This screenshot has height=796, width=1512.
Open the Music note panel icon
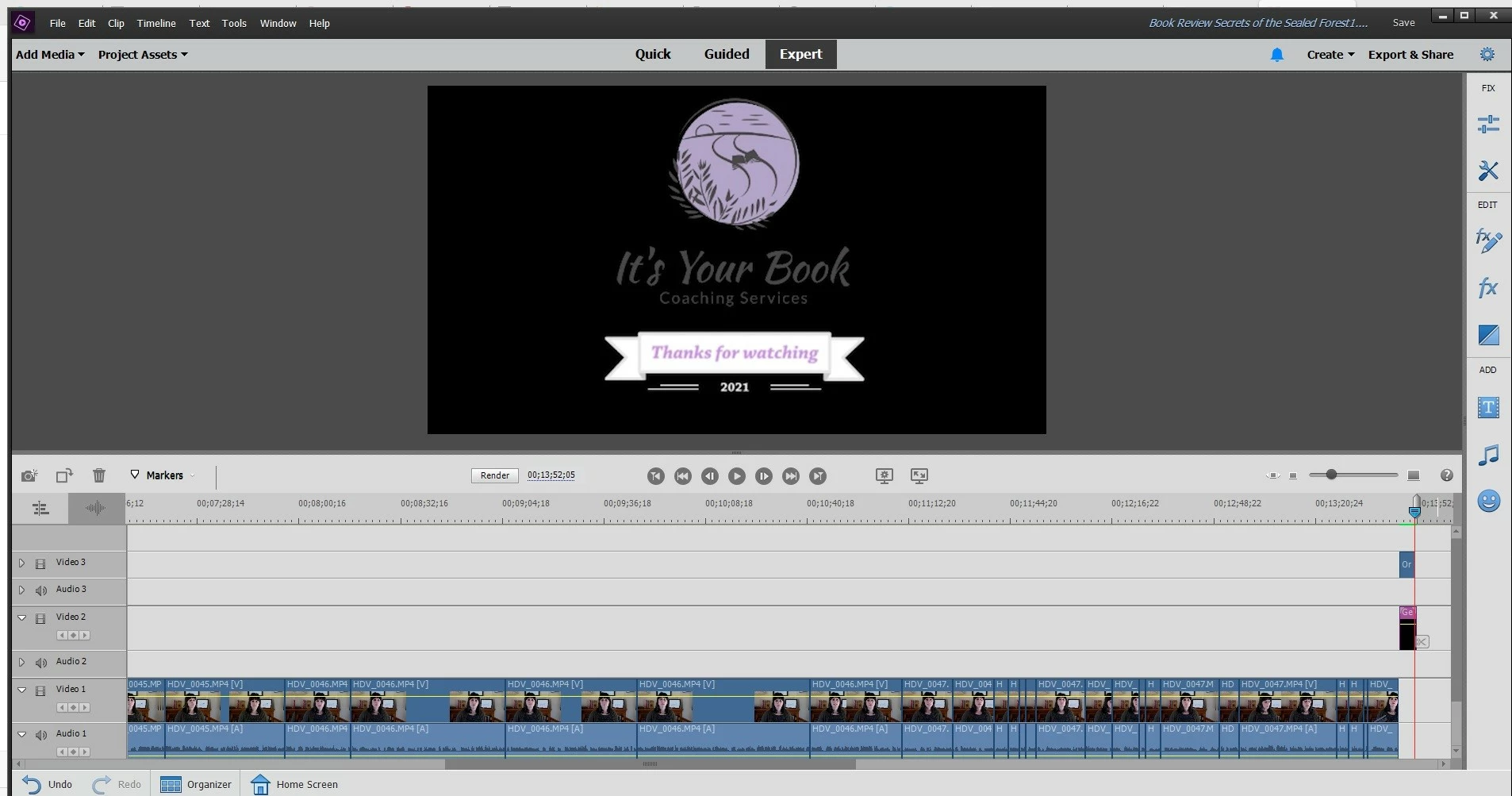coord(1488,455)
